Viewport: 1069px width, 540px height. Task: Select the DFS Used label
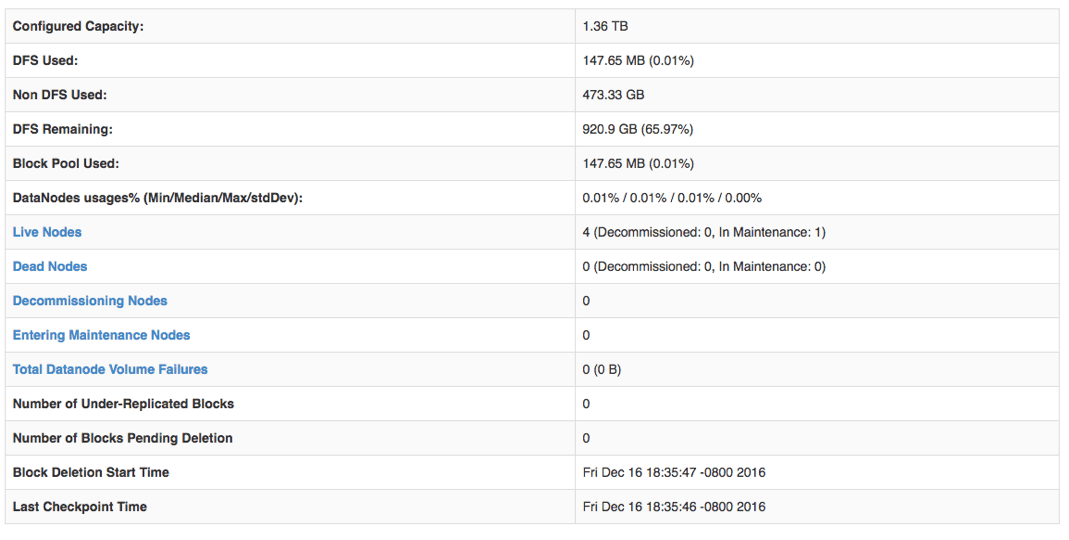(45, 60)
